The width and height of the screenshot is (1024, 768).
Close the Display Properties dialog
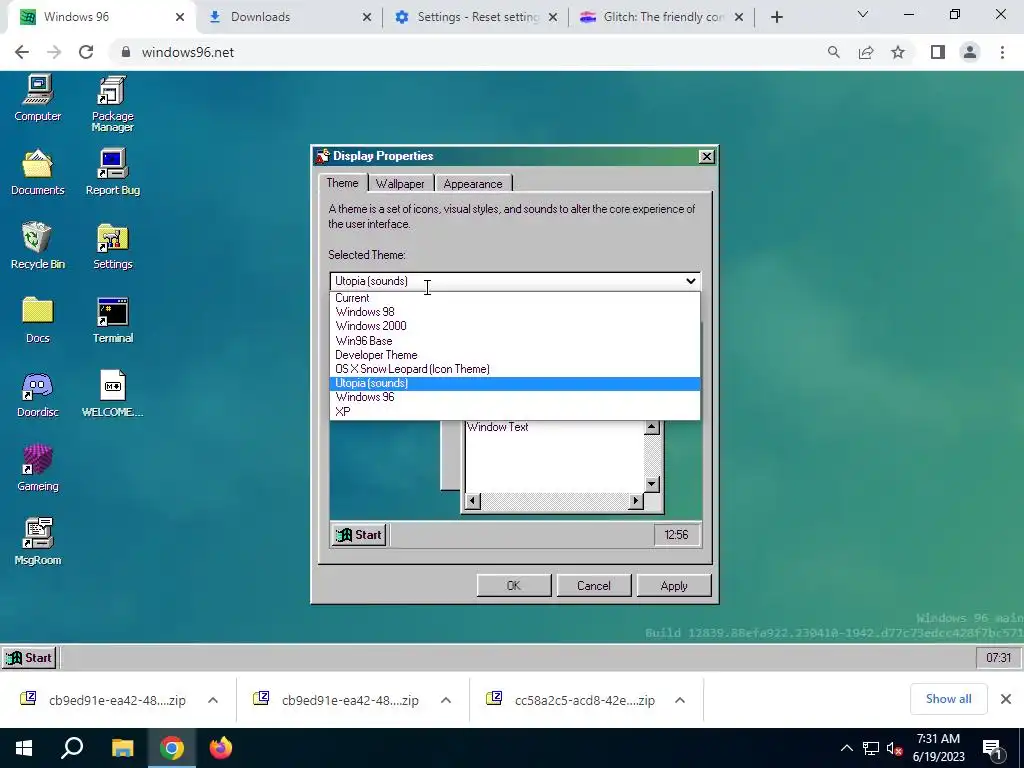(x=707, y=157)
